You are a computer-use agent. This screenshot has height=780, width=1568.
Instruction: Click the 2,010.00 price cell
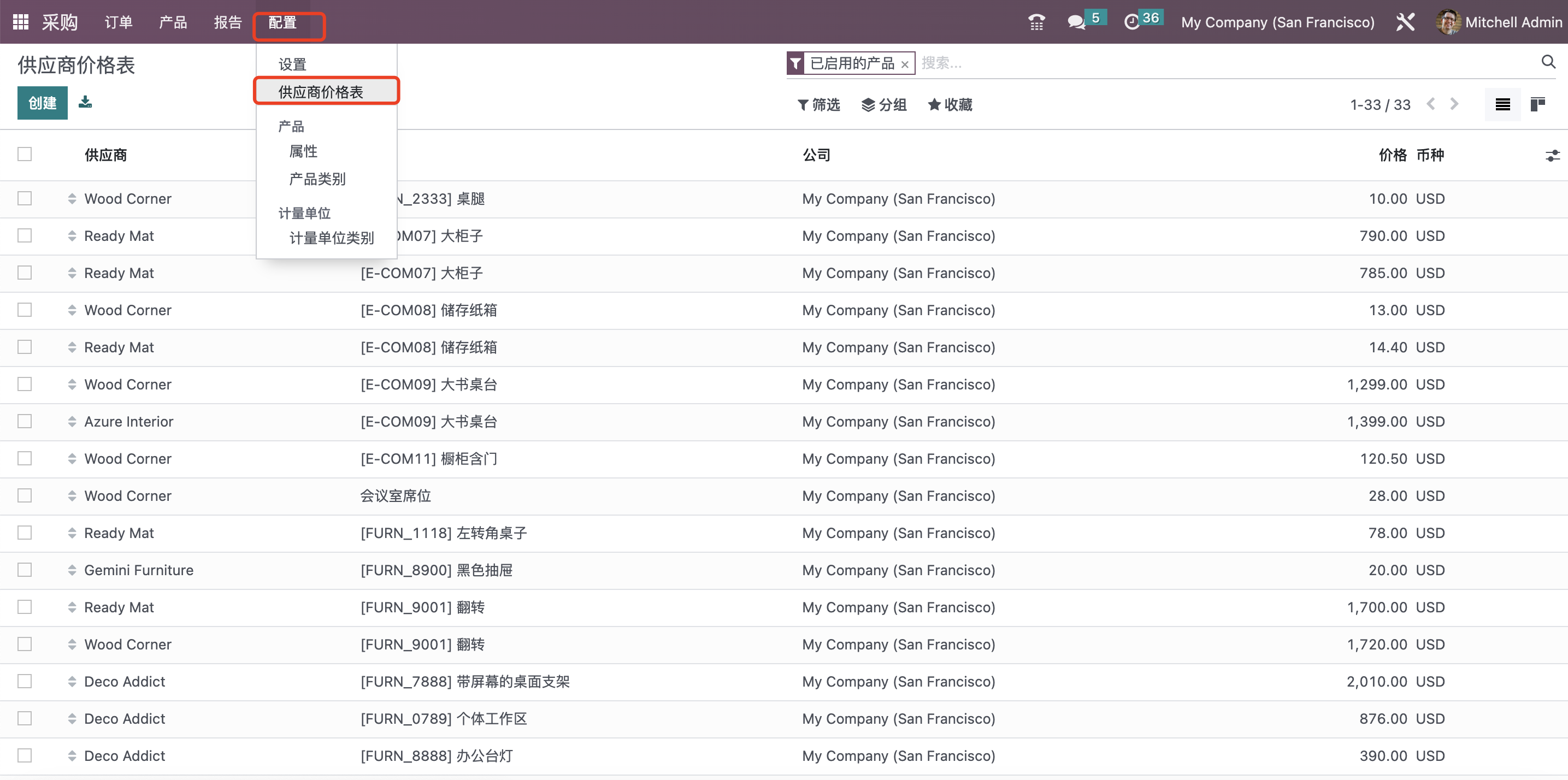coord(1377,682)
